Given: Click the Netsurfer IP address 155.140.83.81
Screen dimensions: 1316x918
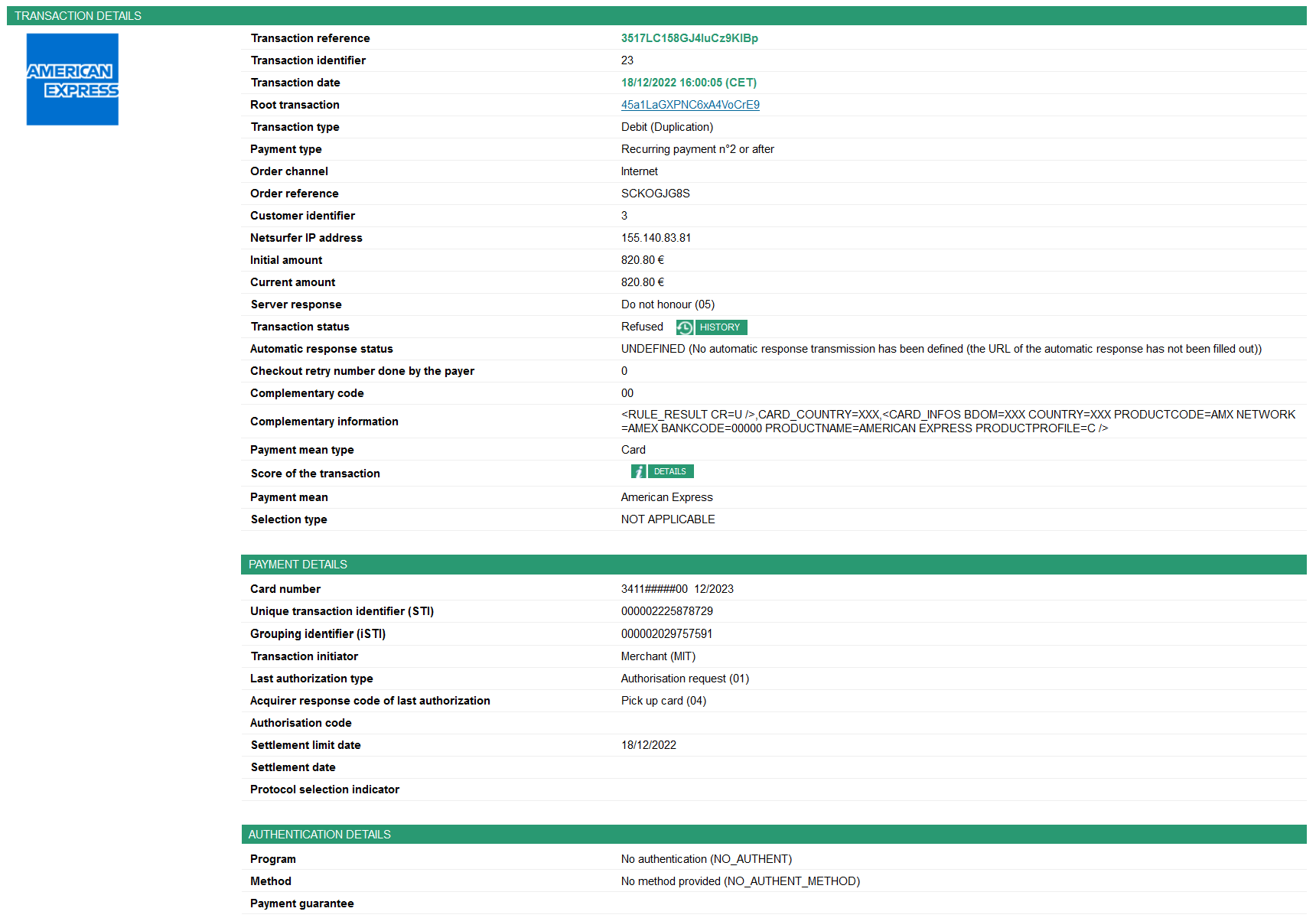Looking at the screenshot, I should 656,238.
